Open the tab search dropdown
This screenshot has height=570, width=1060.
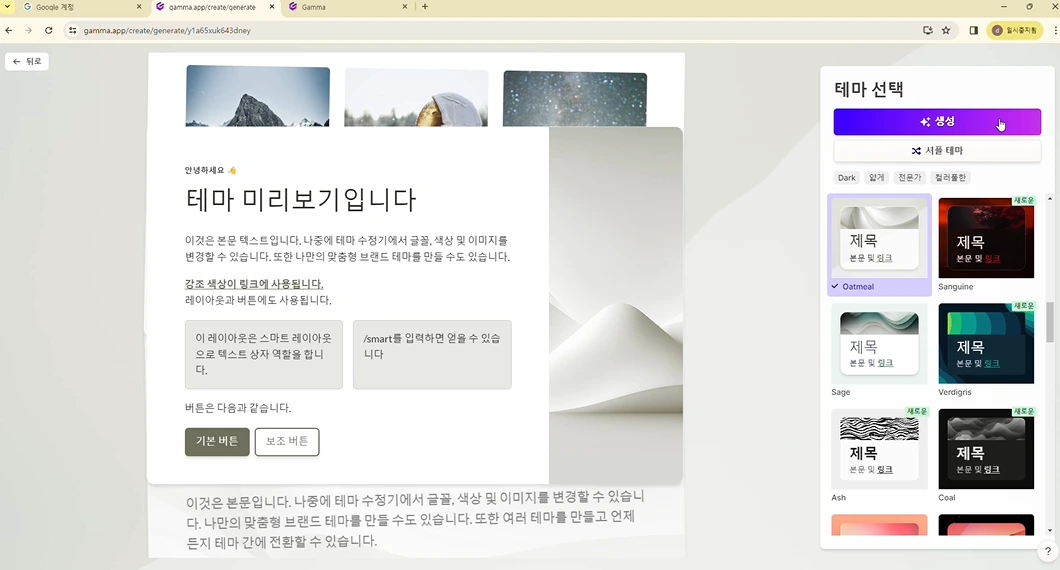pos(7,7)
